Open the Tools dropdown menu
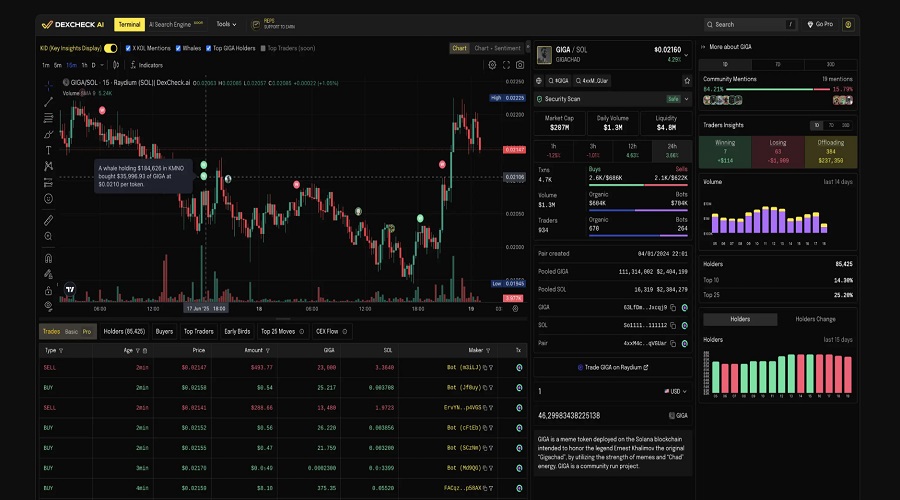Image resolution: width=900 pixels, height=500 pixels. pos(226,24)
